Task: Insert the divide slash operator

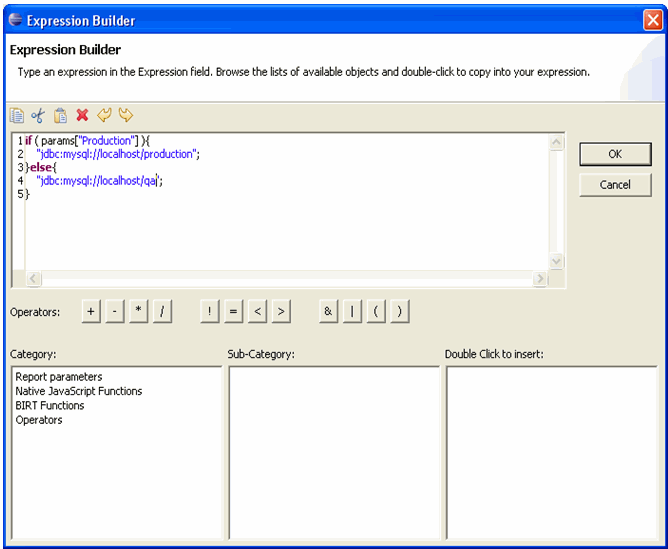Action: click(162, 311)
